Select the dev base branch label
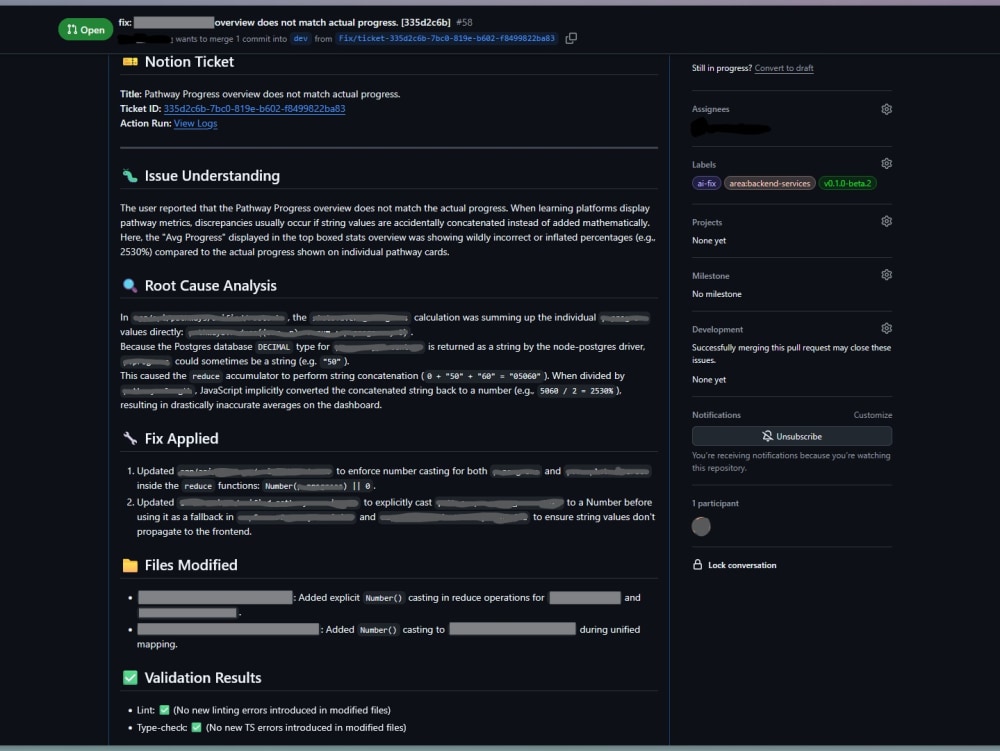Screen dimensions: 1000x751 pos(300,38)
